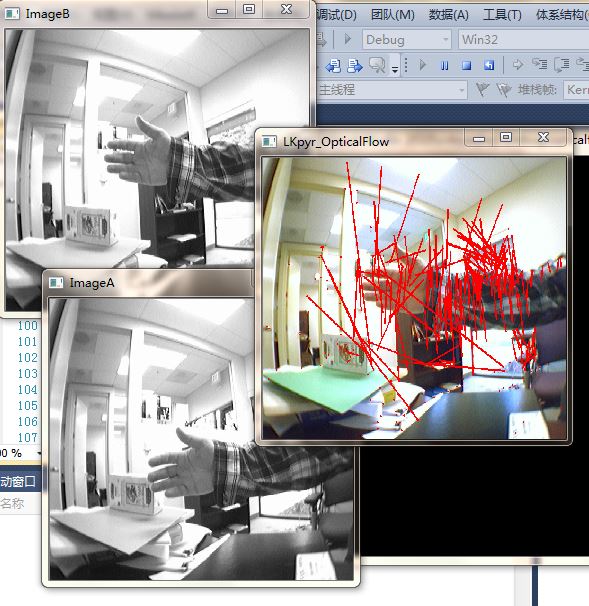Image resolution: width=589 pixels, height=606 pixels.
Task: Click inside the LKpyr_OpticalFlow image view
Action: (x=414, y=298)
